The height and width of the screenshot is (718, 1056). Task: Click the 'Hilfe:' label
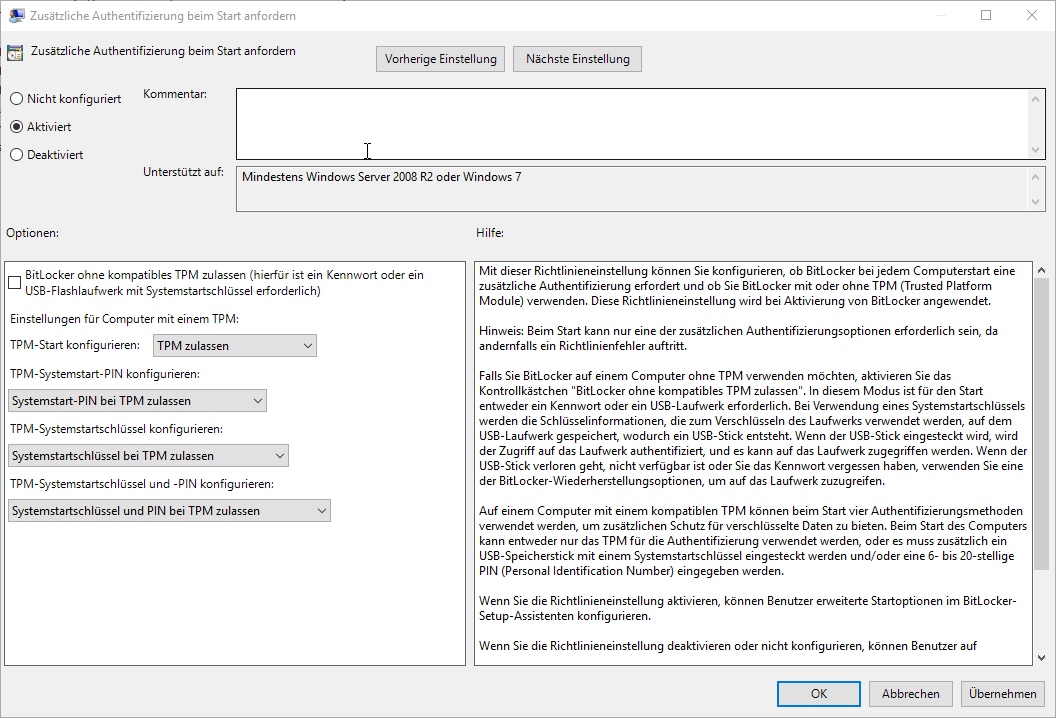[490, 233]
